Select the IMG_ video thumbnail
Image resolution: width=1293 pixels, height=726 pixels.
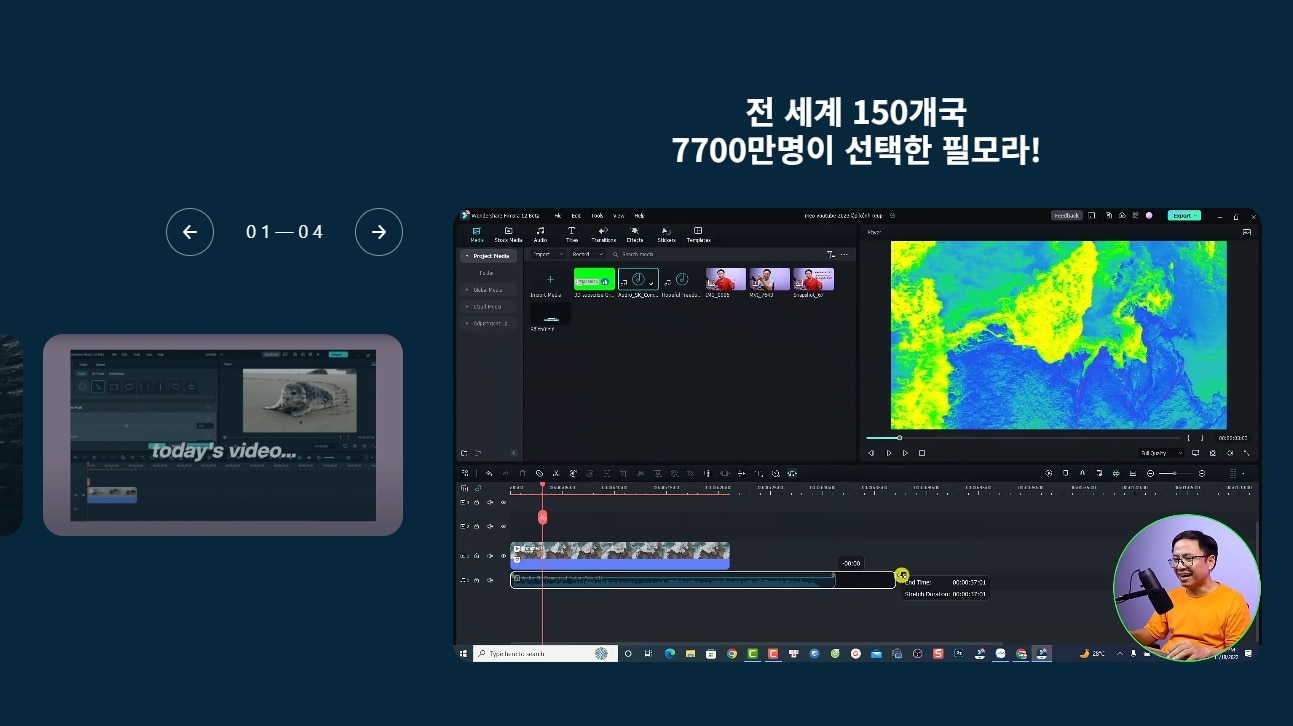[x=726, y=279]
